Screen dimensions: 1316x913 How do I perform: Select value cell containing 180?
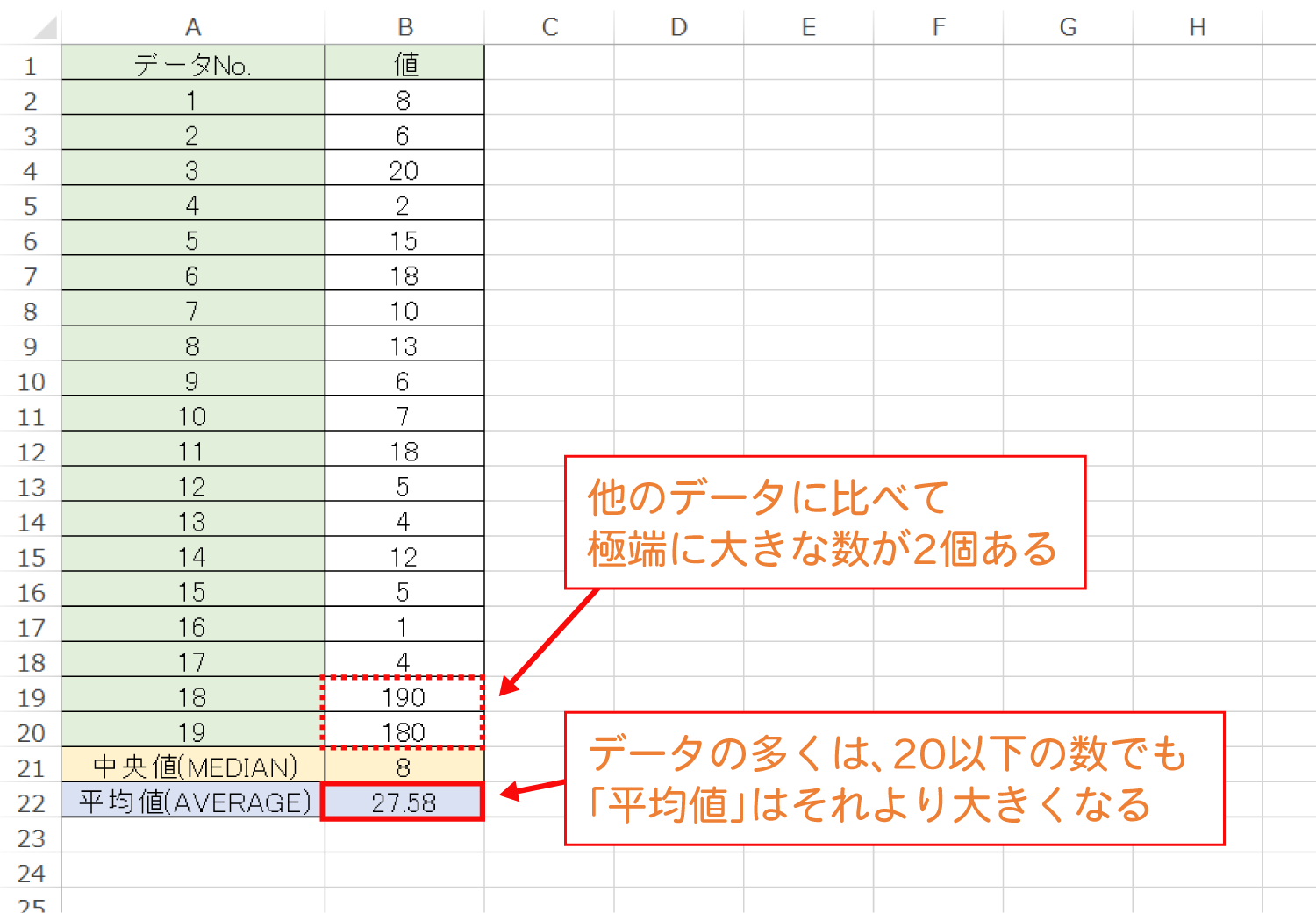click(x=404, y=730)
